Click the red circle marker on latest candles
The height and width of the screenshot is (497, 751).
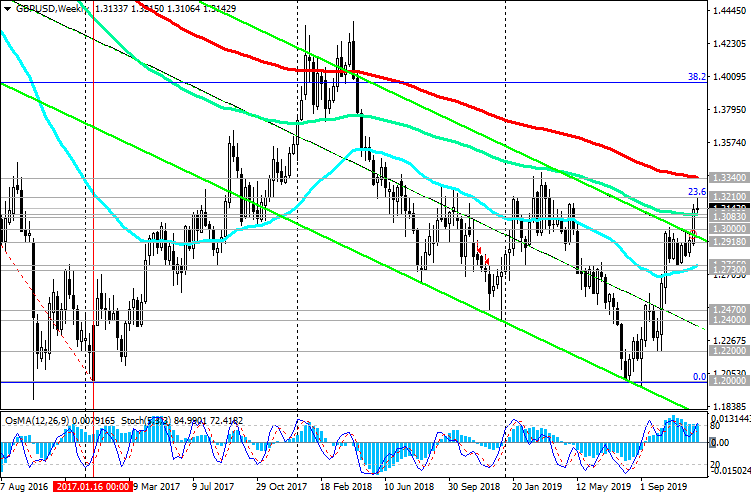tap(693, 234)
